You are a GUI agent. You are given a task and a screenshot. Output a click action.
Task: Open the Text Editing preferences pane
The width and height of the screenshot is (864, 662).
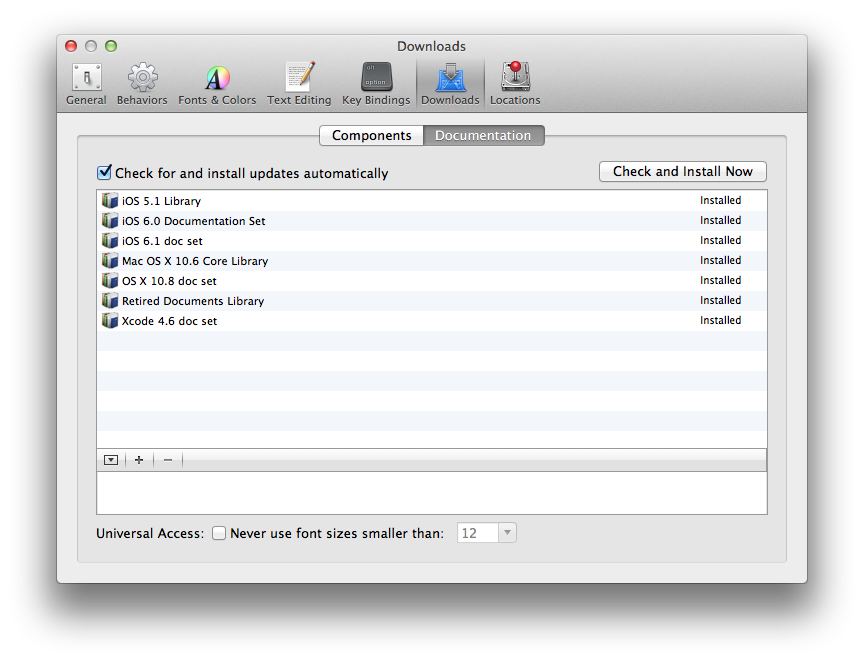coord(299,84)
